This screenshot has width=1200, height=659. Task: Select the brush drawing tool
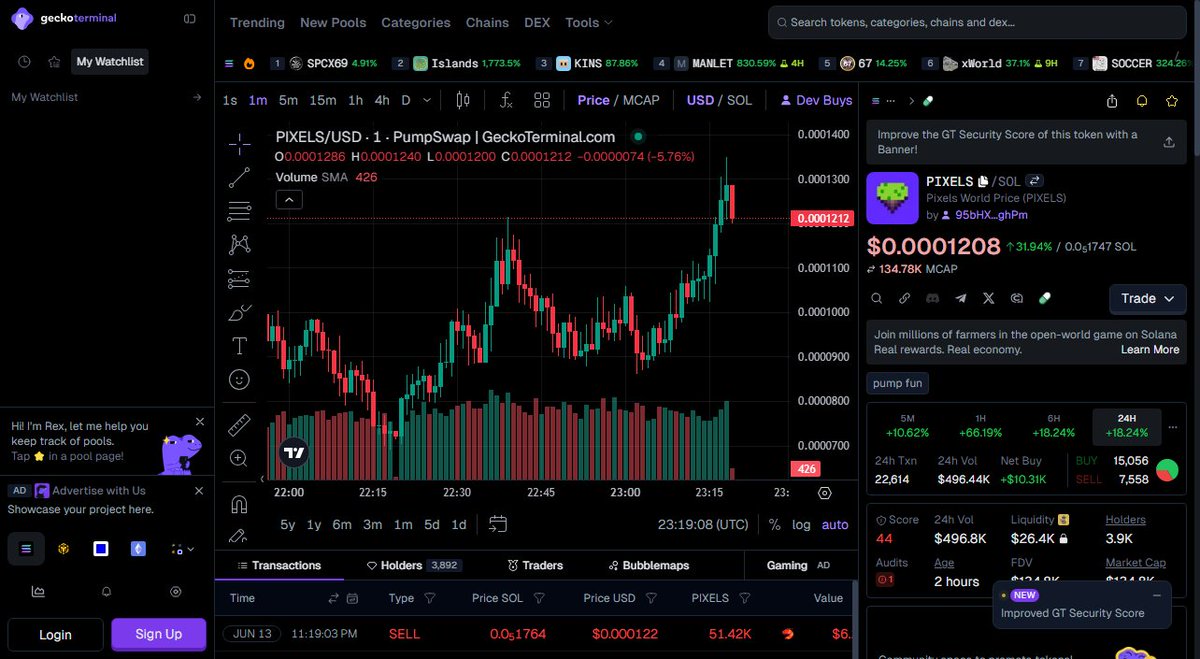(239, 313)
